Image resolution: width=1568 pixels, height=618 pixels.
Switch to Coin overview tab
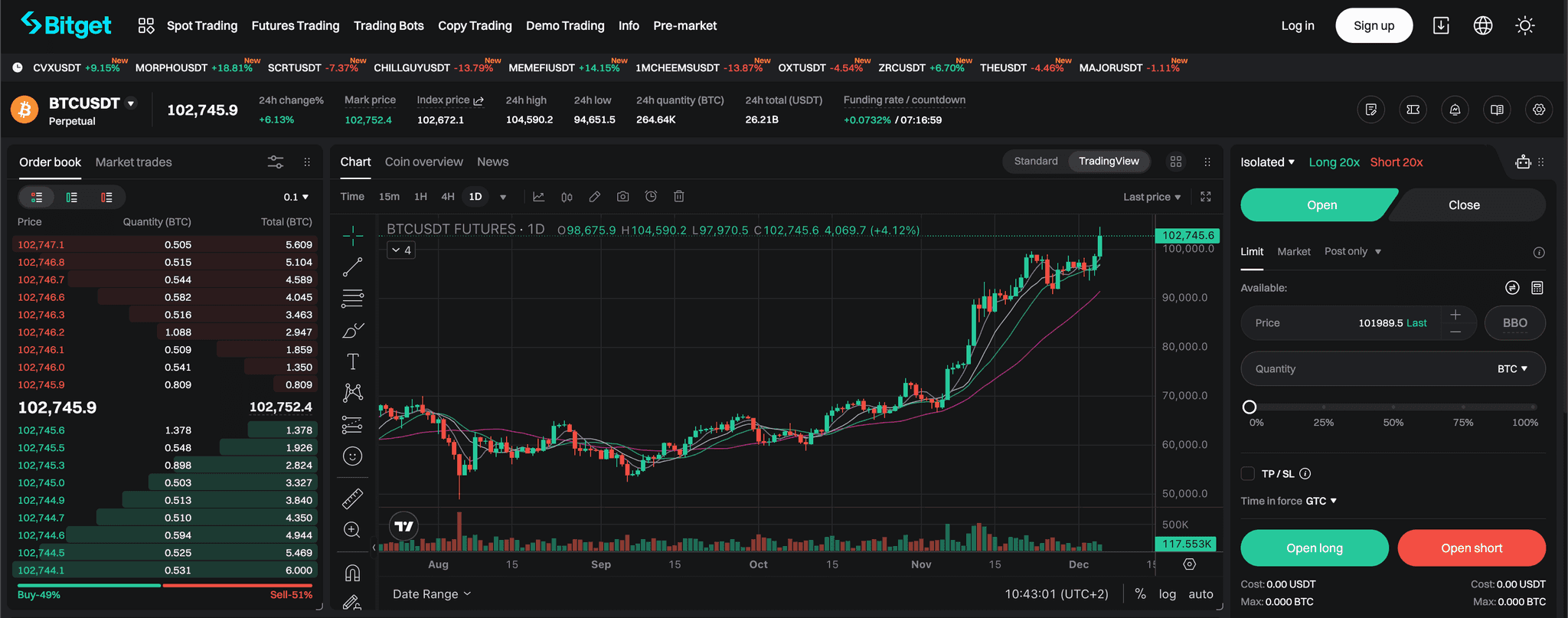[x=424, y=162]
